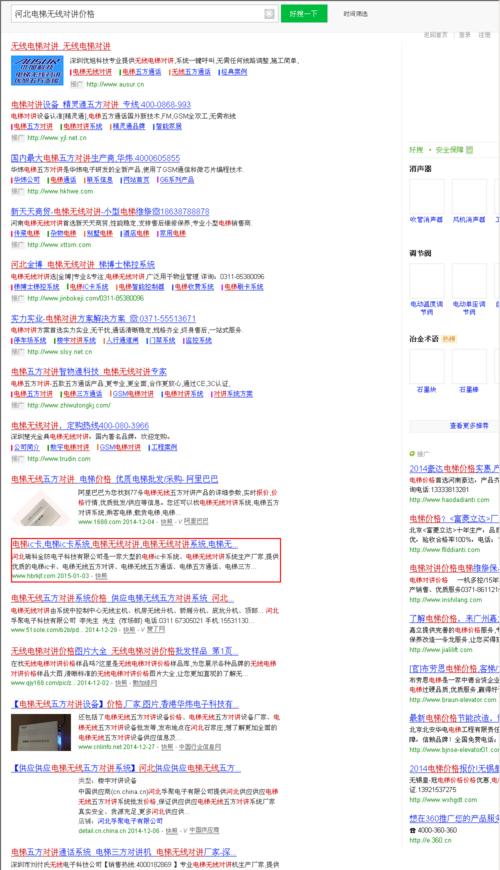Open 新天天商贸-电梯无线对讲 result title
The image size is (500, 870).
(x=110, y=211)
